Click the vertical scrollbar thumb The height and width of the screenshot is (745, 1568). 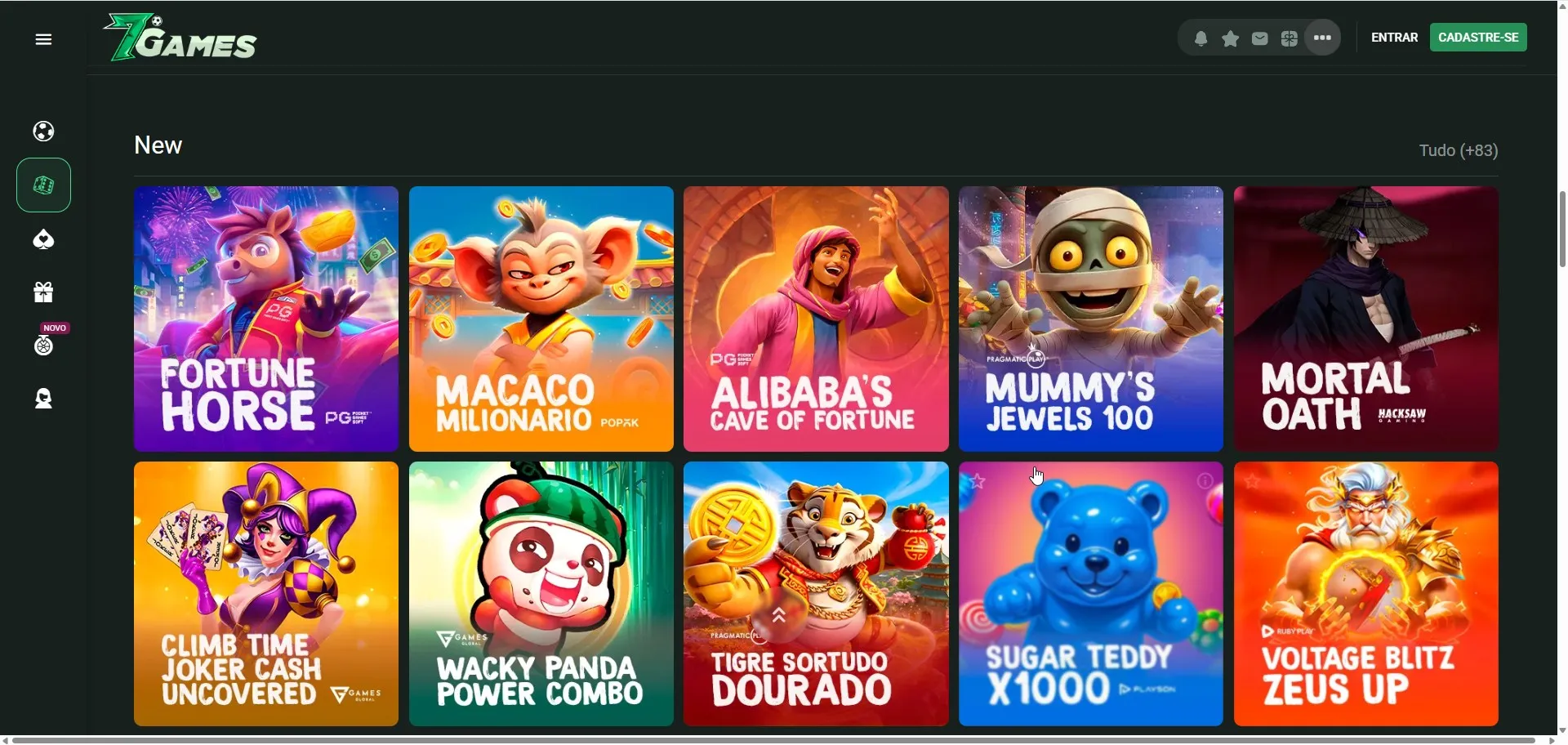pos(1561,229)
